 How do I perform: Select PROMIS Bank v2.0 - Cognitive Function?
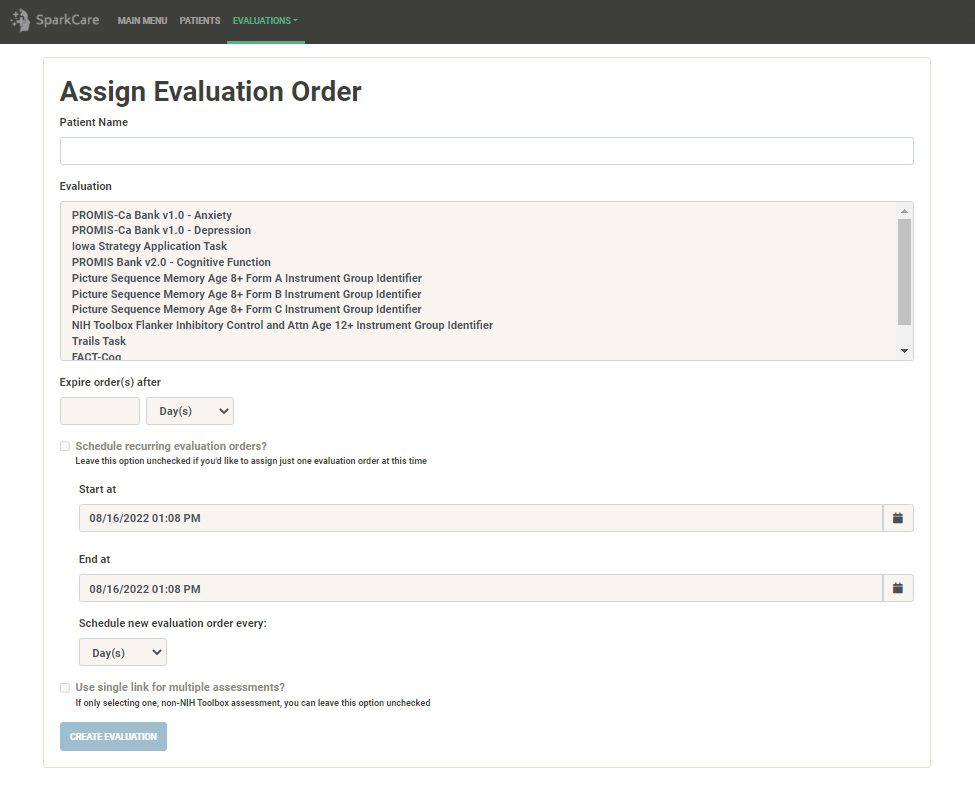[171, 262]
